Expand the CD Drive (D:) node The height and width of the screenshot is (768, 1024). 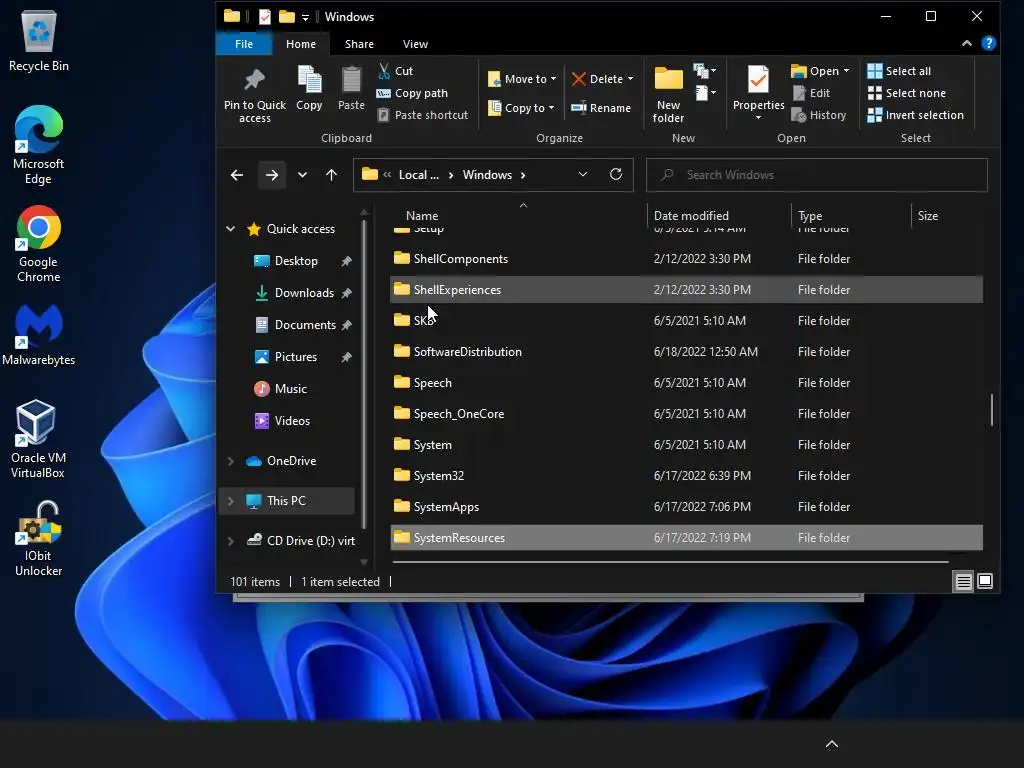(231, 541)
